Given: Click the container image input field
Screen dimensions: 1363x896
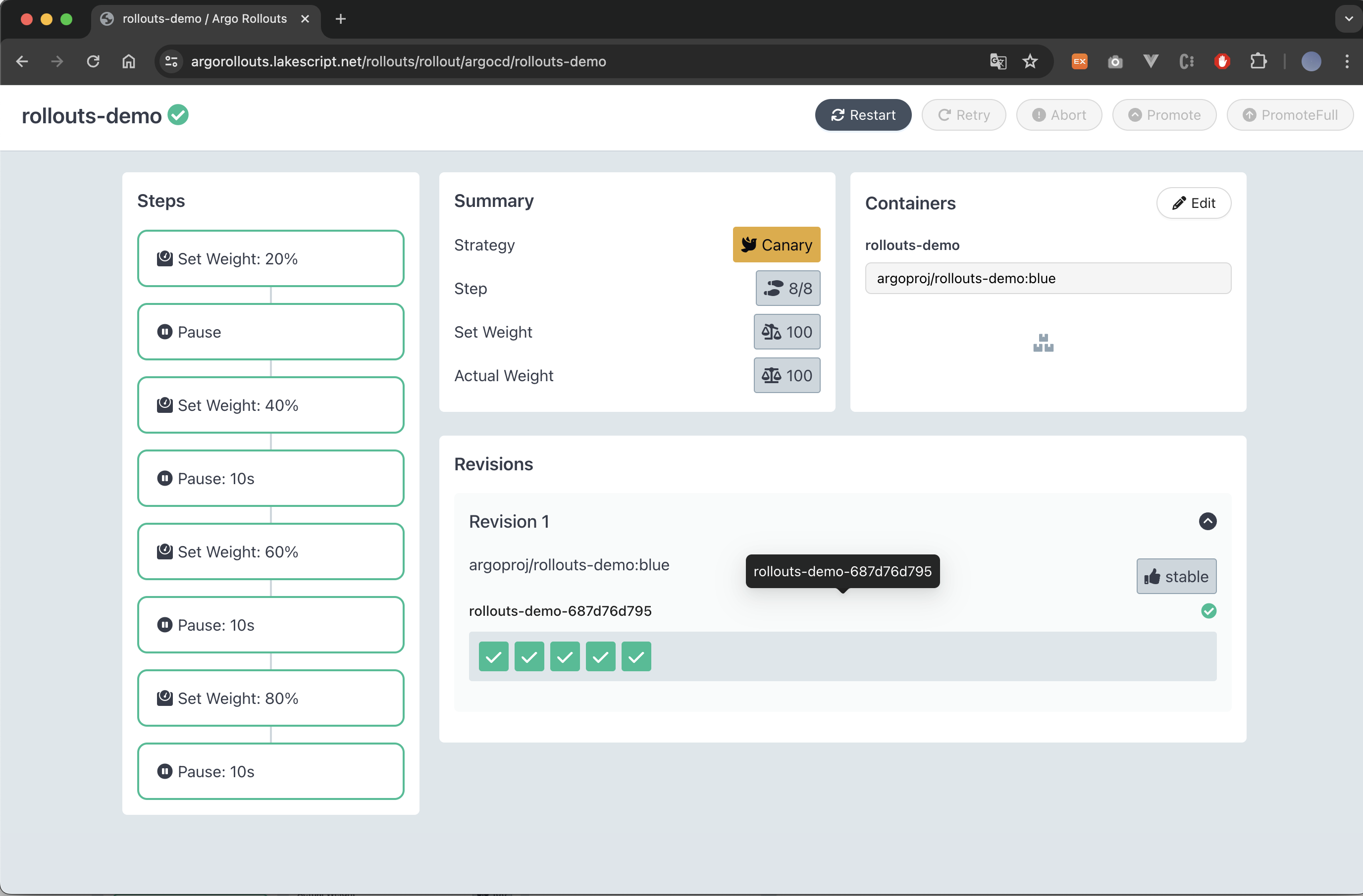Looking at the screenshot, I should 1048,278.
